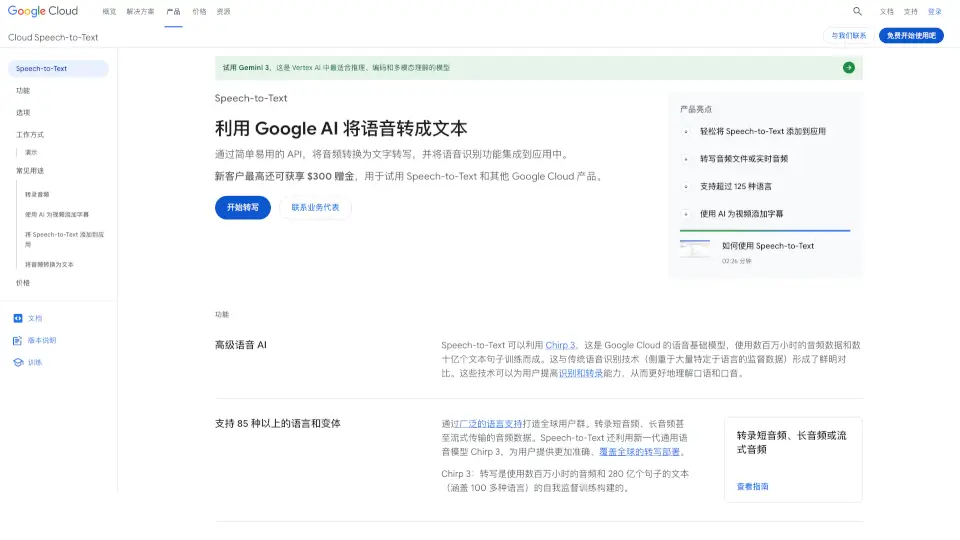Go to 工作方式 in the left sidebar
The image size is (960, 540).
point(30,135)
